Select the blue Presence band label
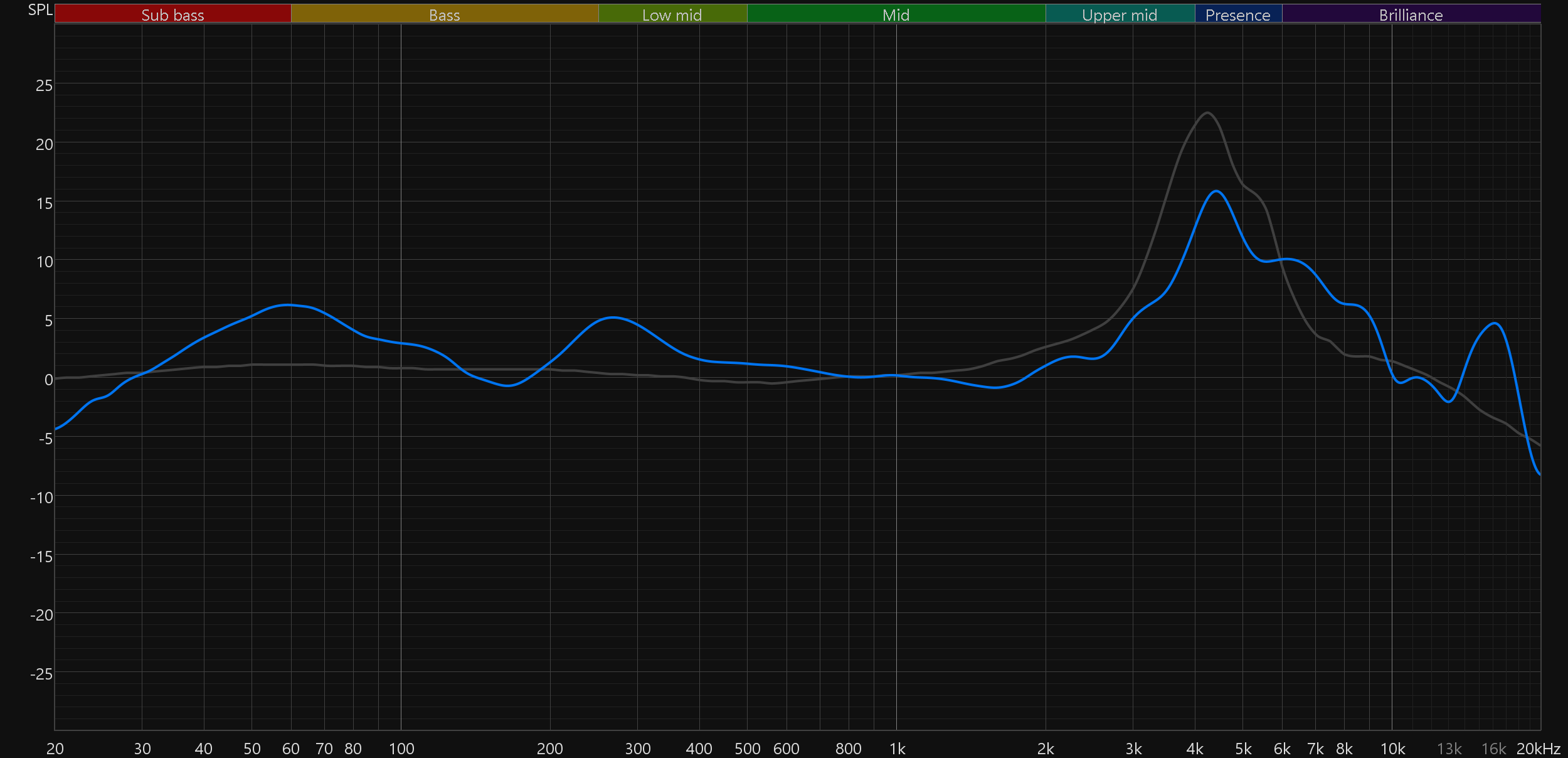1568x758 pixels. pos(1237,14)
